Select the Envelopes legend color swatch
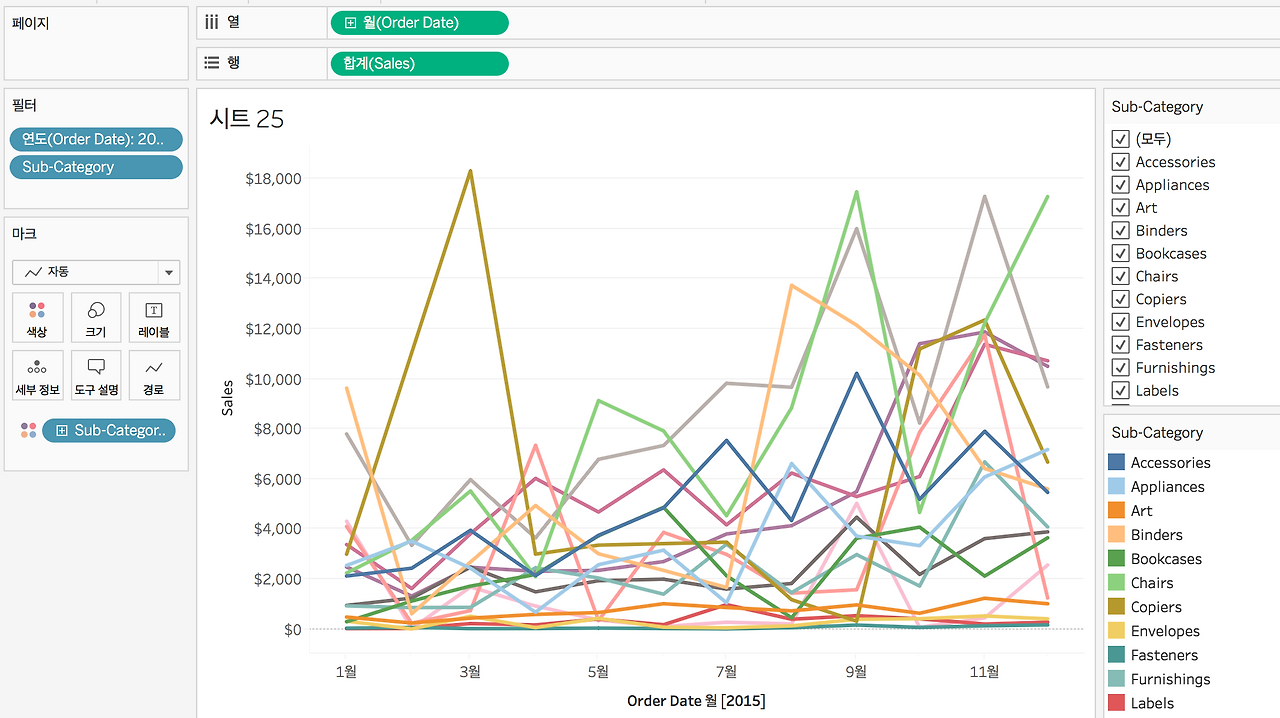1280x718 pixels. pyautogui.click(x=1117, y=631)
